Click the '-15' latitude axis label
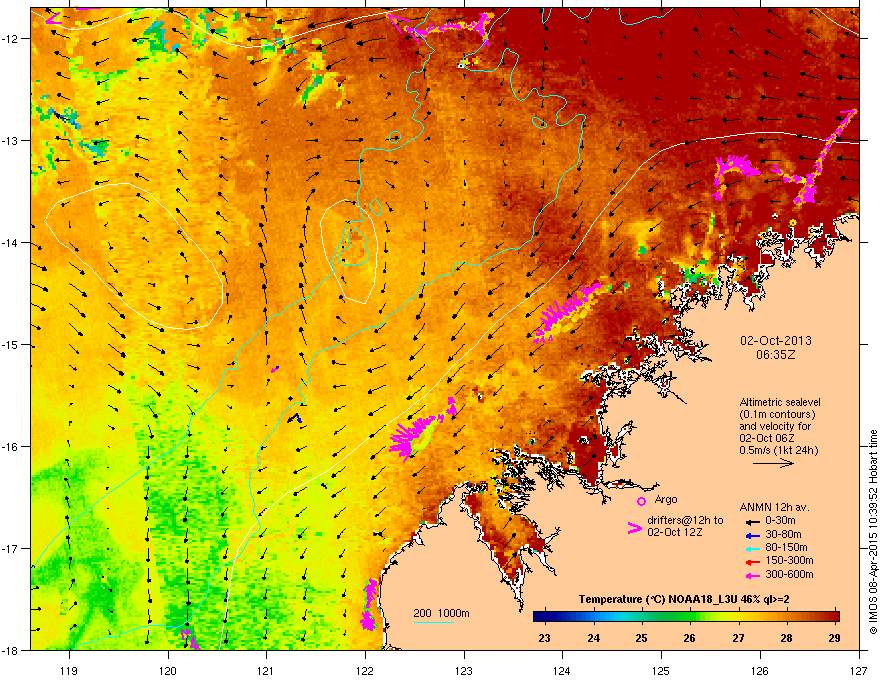 pos(10,344)
